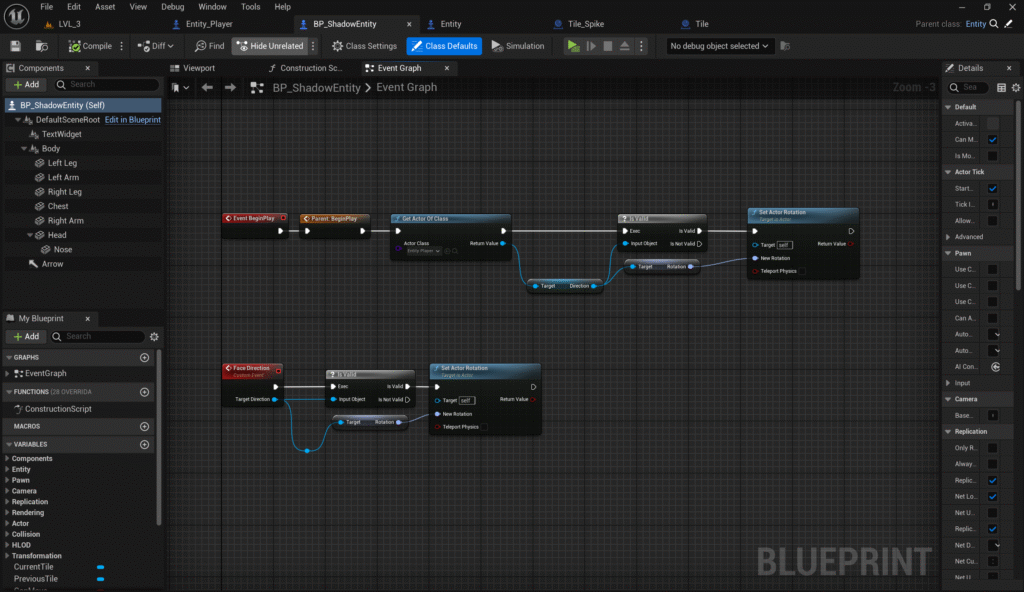Screen dimensions: 1024x592
Task: Click the Find button in the toolbar
Action: click(210, 46)
